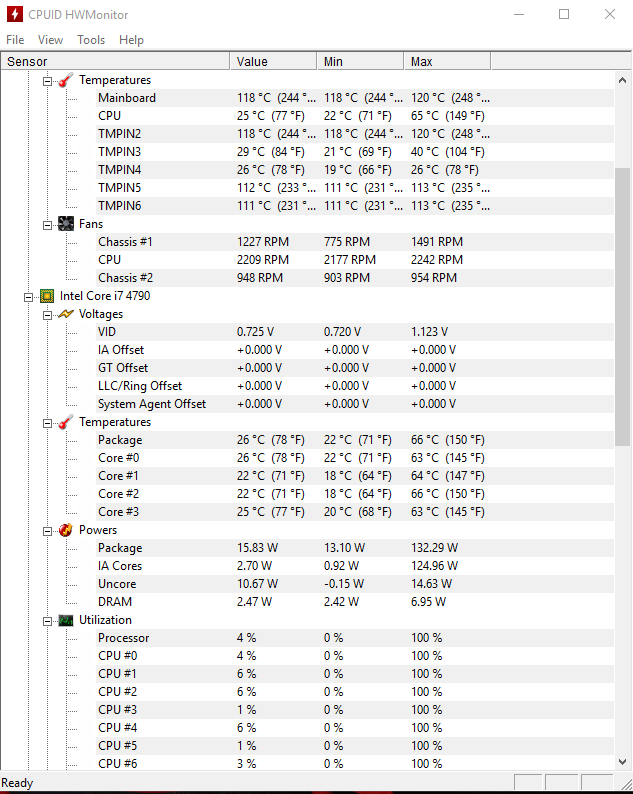Click the Powers flame icon

(x=66, y=530)
